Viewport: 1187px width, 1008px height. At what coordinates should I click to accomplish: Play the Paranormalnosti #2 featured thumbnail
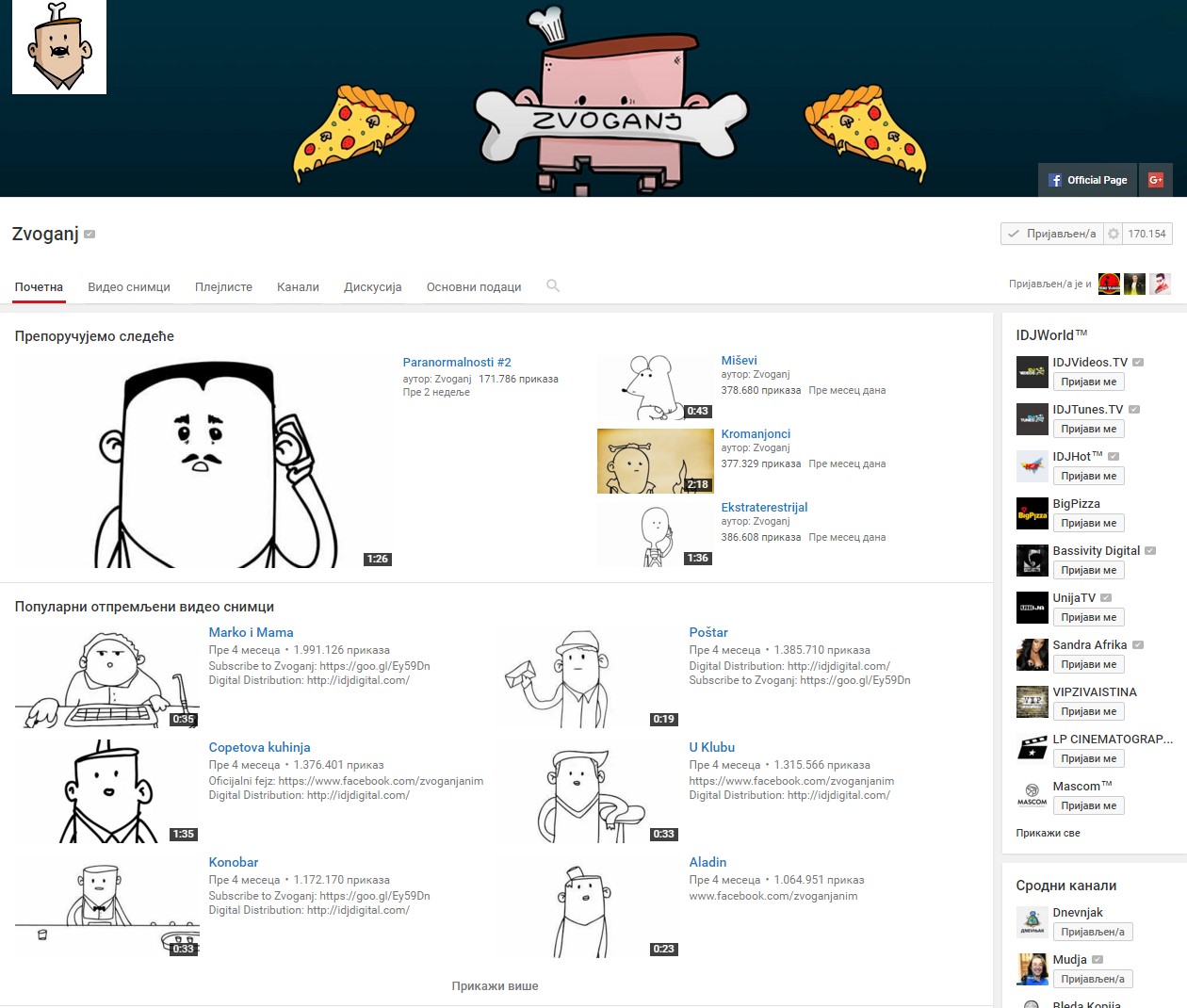pyautogui.click(x=204, y=462)
